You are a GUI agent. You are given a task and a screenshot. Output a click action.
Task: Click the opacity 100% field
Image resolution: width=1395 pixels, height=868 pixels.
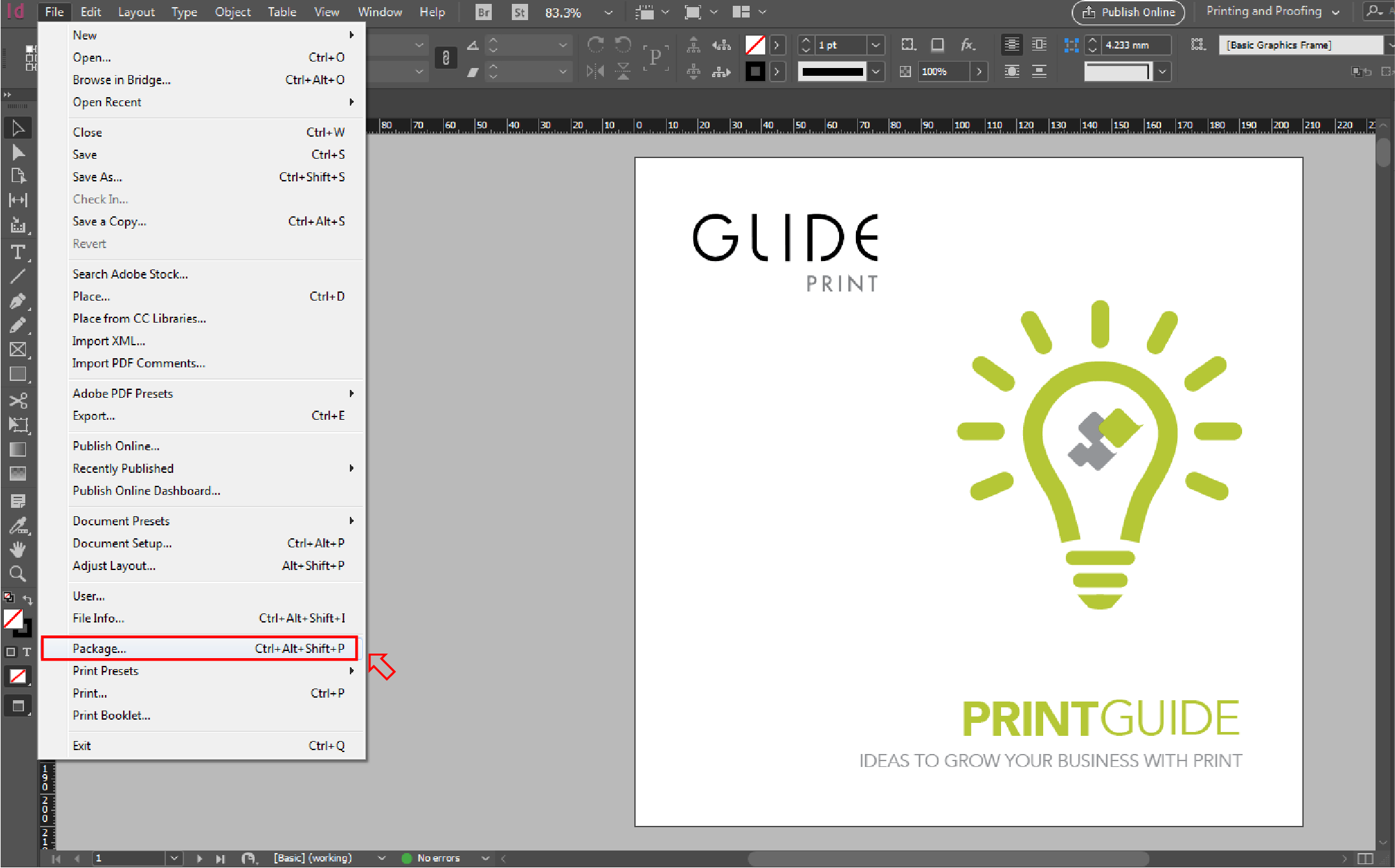coord(945,71)
